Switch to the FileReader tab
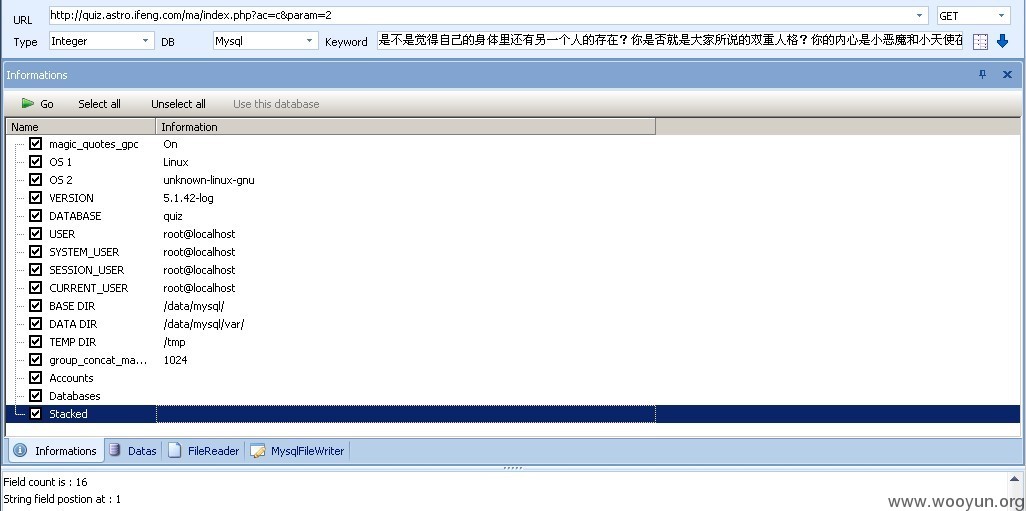 point(203,451)
